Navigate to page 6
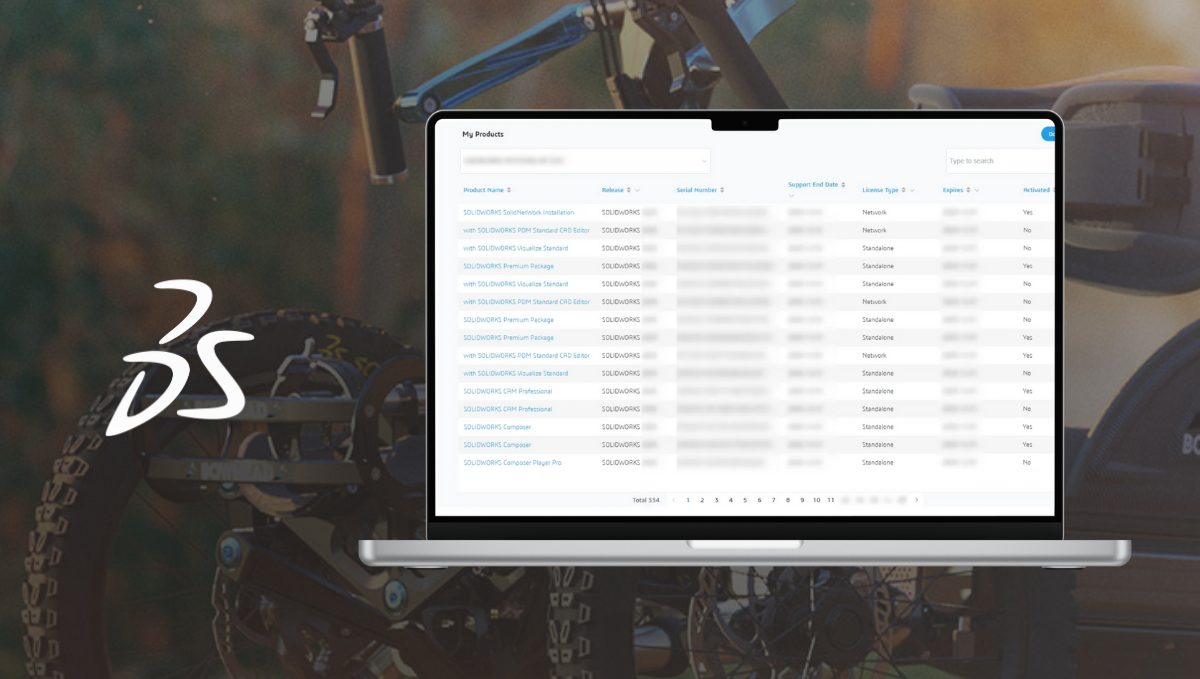 [759, 500]
